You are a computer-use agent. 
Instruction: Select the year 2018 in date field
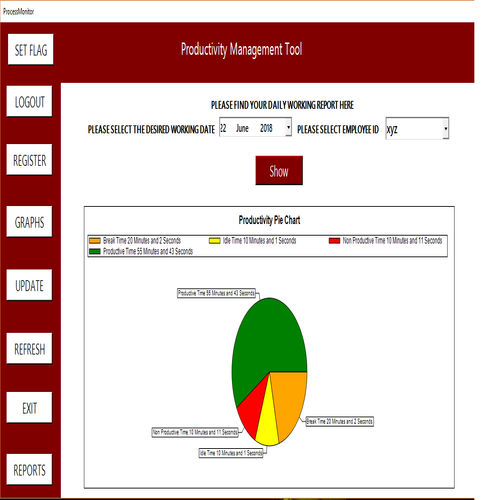266,128
